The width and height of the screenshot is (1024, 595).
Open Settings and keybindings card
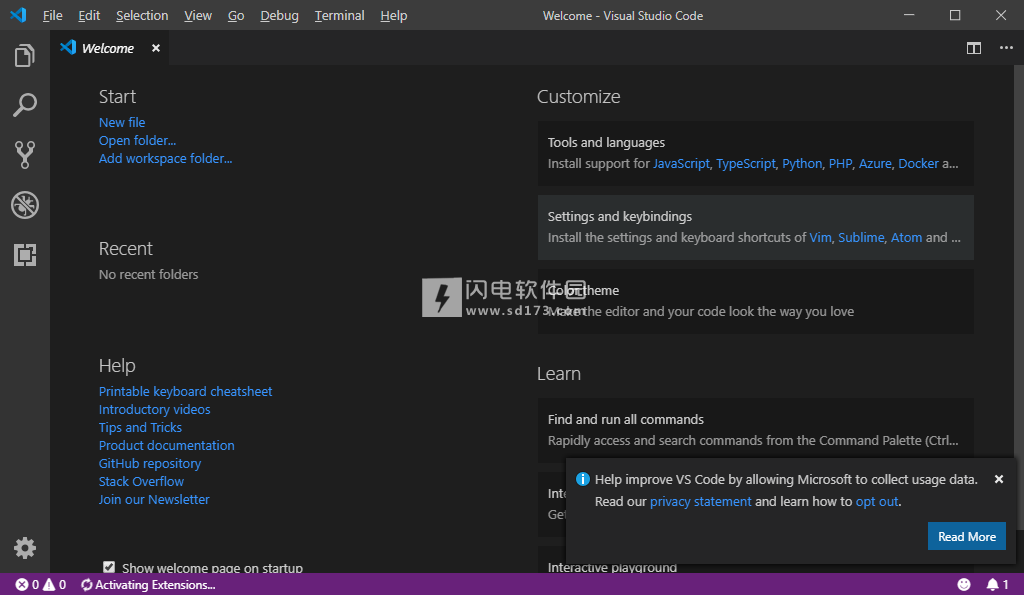click(x=756, y=227)
